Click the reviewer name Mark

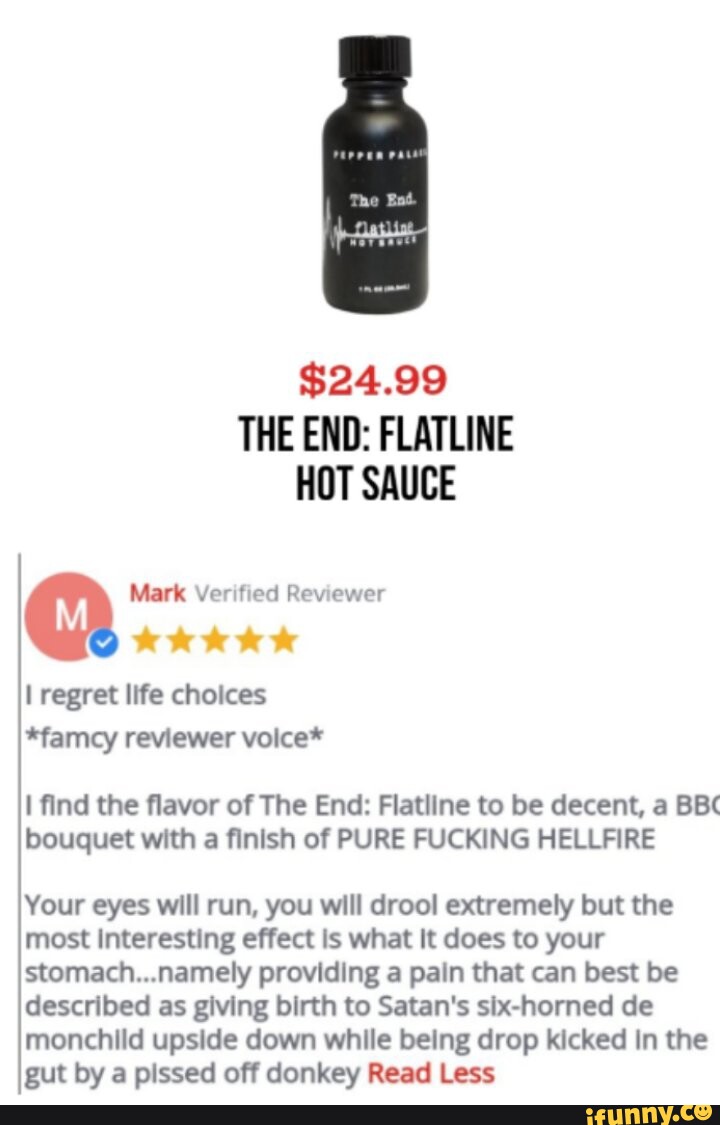pos(158,594)
